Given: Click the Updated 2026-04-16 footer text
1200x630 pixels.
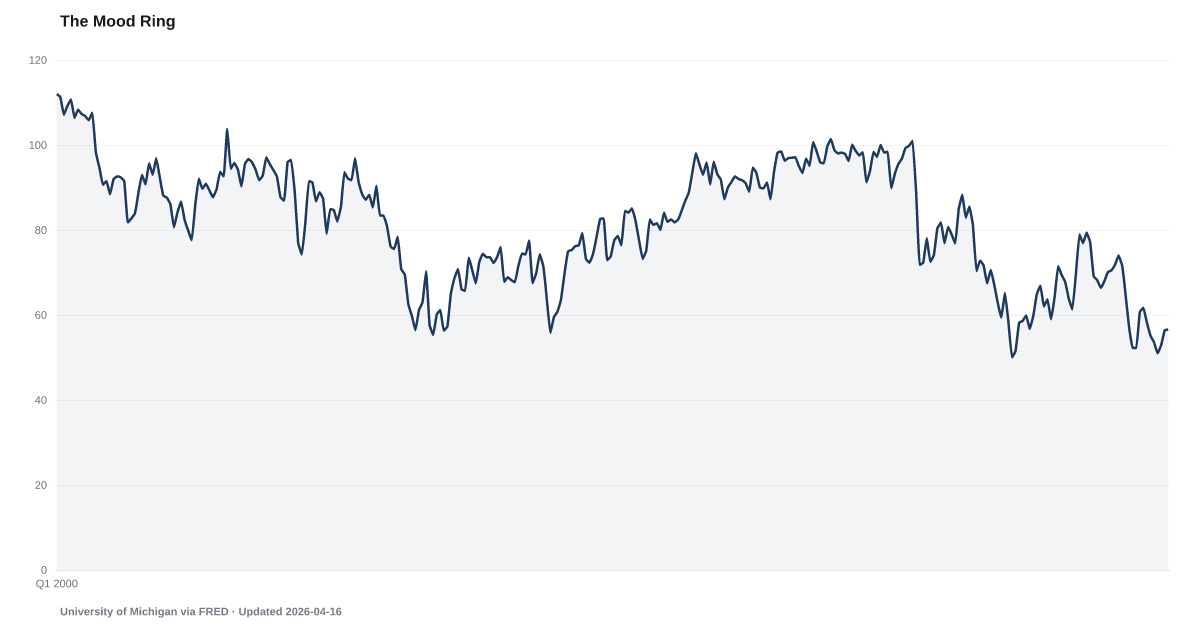Looking at the screenshot, I should [x=289, y=611].
